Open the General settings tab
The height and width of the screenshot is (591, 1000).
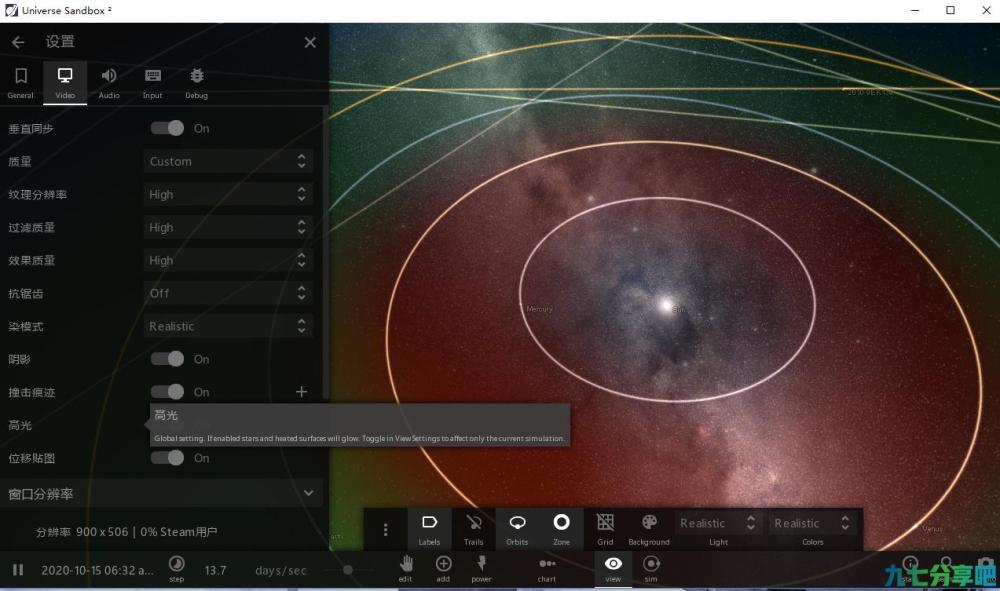pyautogui.click(x=20, y=83)
